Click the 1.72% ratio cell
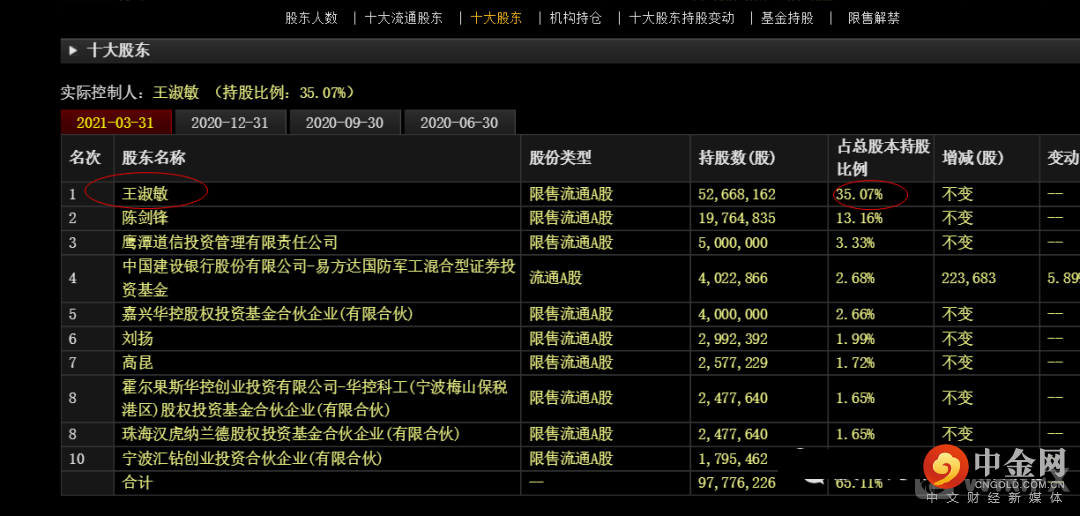The image size is (1080, 516). [x=855, y=362]
